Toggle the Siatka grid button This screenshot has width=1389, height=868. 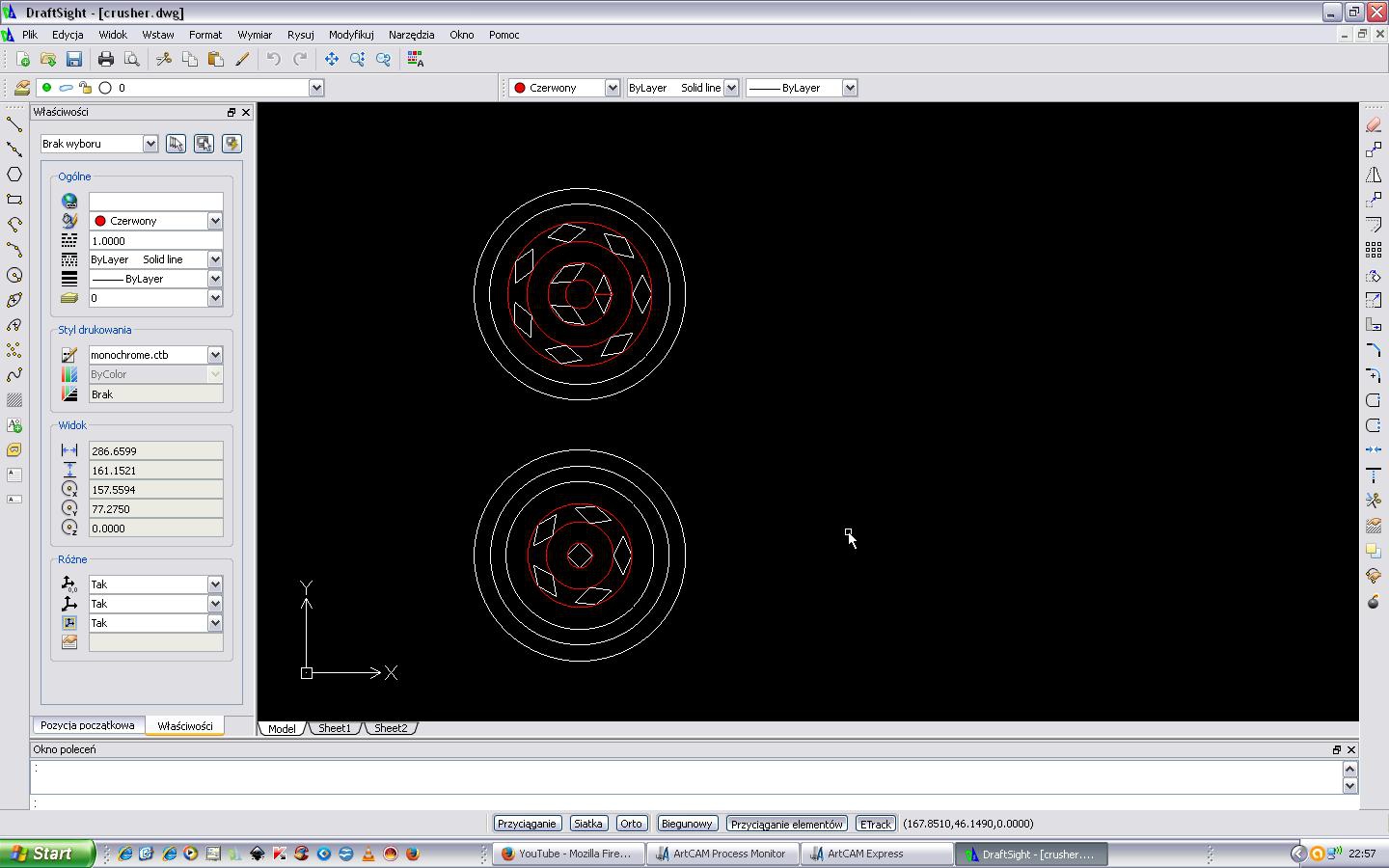[587, 824]
